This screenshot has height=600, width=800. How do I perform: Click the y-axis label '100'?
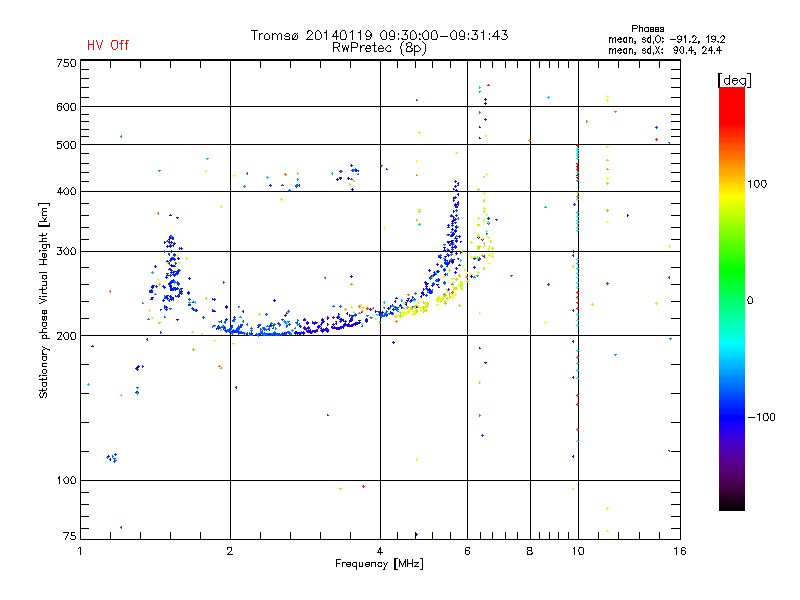tap(66, 480)
